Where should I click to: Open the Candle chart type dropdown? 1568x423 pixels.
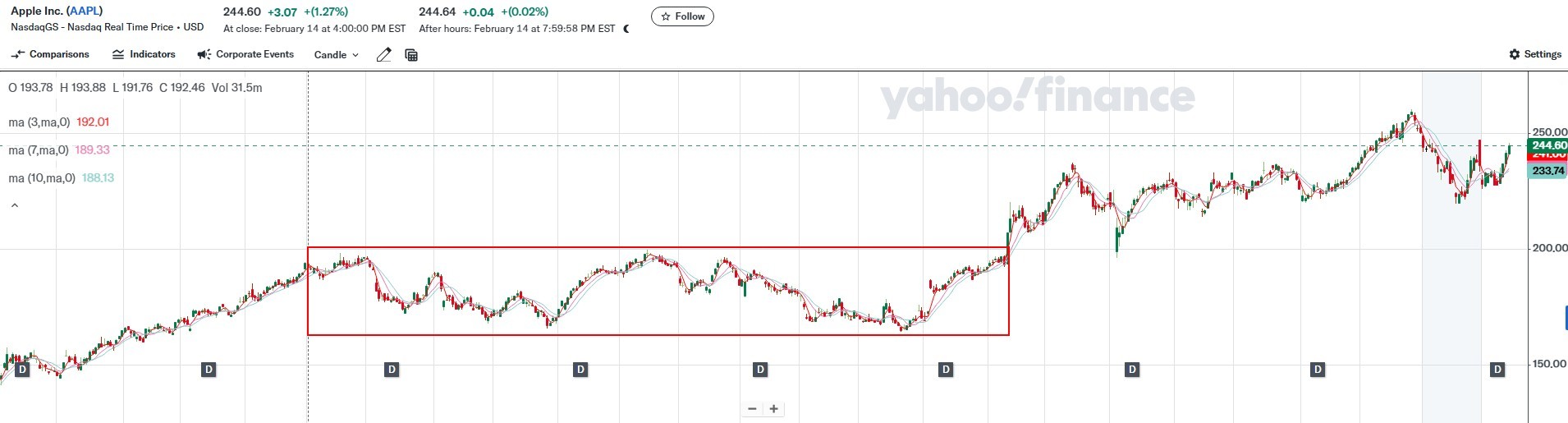click(336, 55)
